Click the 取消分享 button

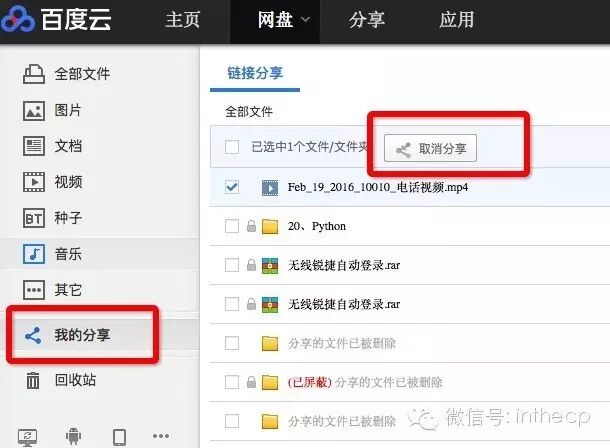coord(430,148)
